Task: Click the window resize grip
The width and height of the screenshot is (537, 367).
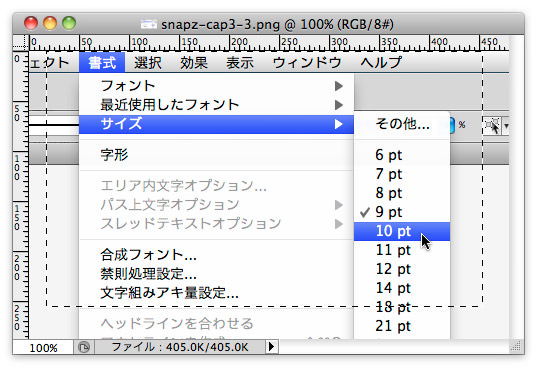Action: pyautogui.click(x=516, y=346)
